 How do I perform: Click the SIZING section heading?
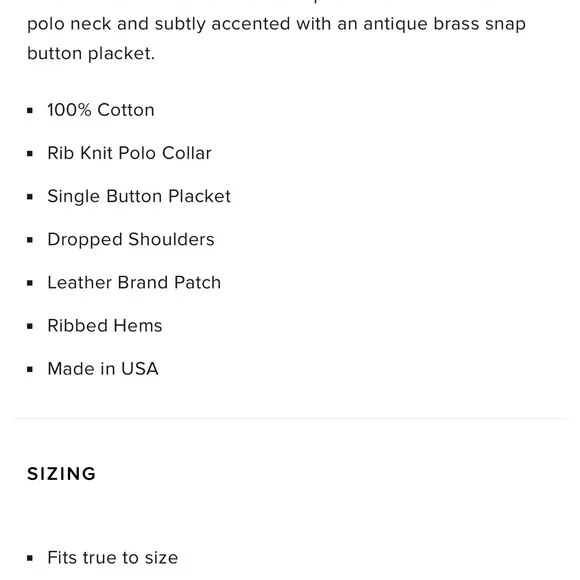pyautogui.click(x=61, y=474)
